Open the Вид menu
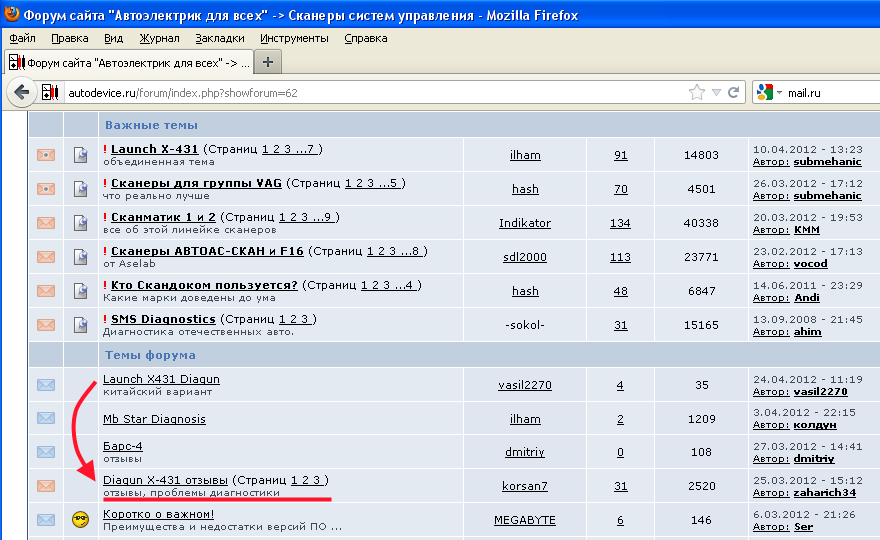The width and height of the screenshot is (880, 540). click(113, 38)
